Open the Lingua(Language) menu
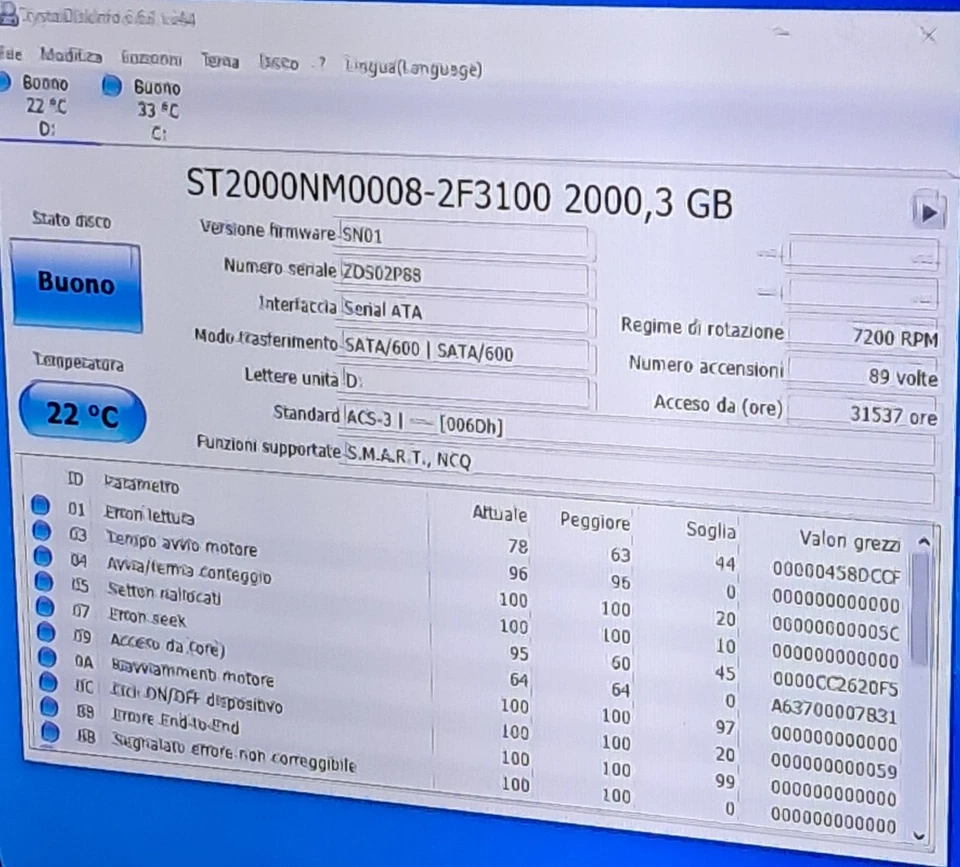The image size is (960, 867). (x=414, y=68)
